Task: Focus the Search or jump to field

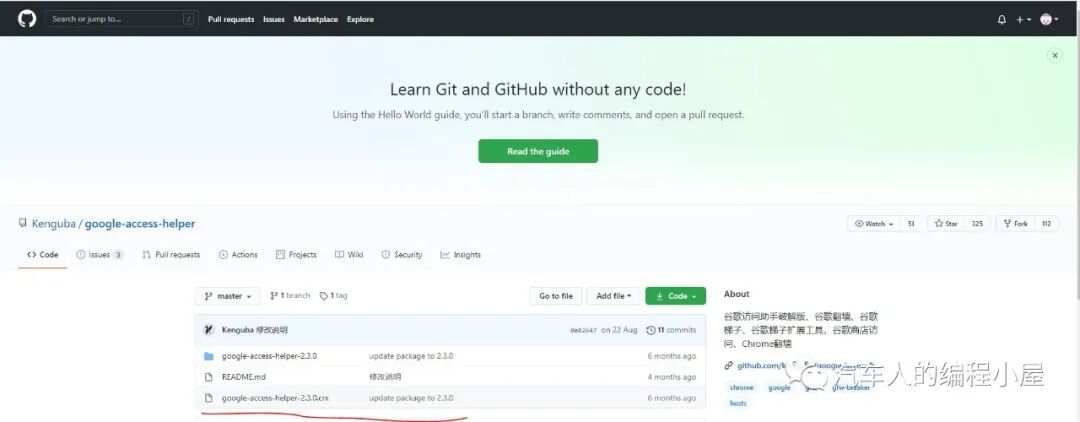Action: [122, 19]
